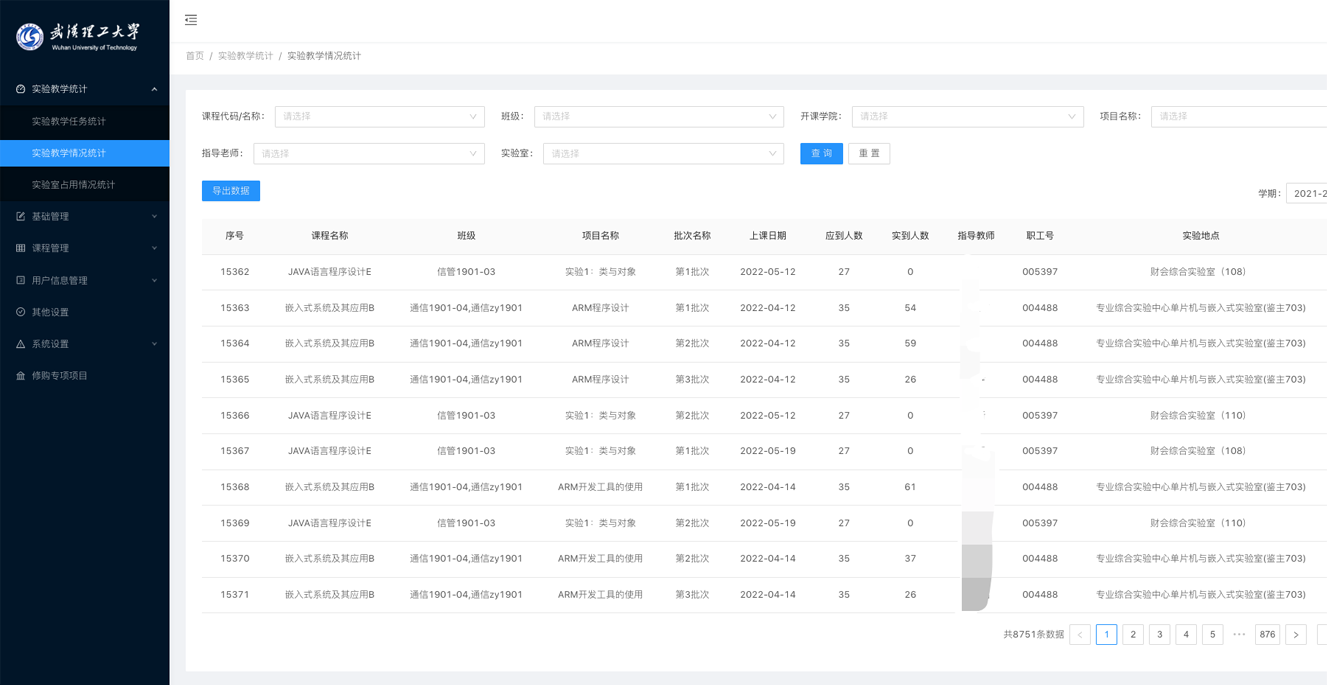The height and width of the screenshot is (685, 1327).
Task: Click date 2022-05-19 in row 15367
Action: [x=768, y=451]
